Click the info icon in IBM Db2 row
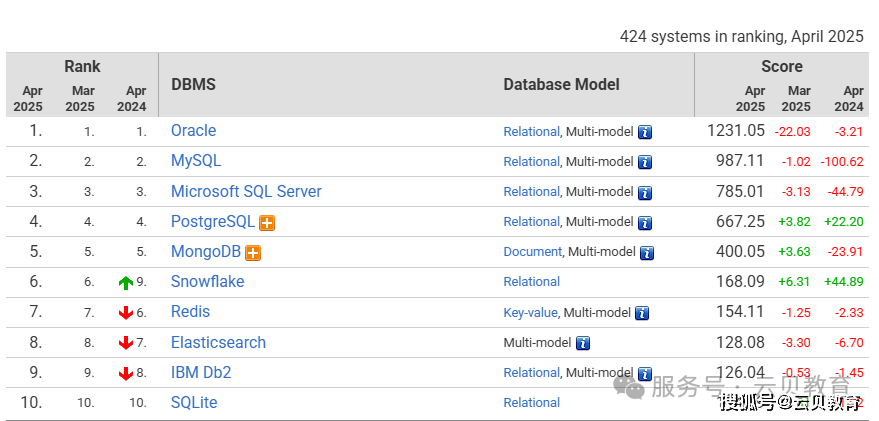The height and width of the screenshot is (421, 879). (x=645, y=373)
